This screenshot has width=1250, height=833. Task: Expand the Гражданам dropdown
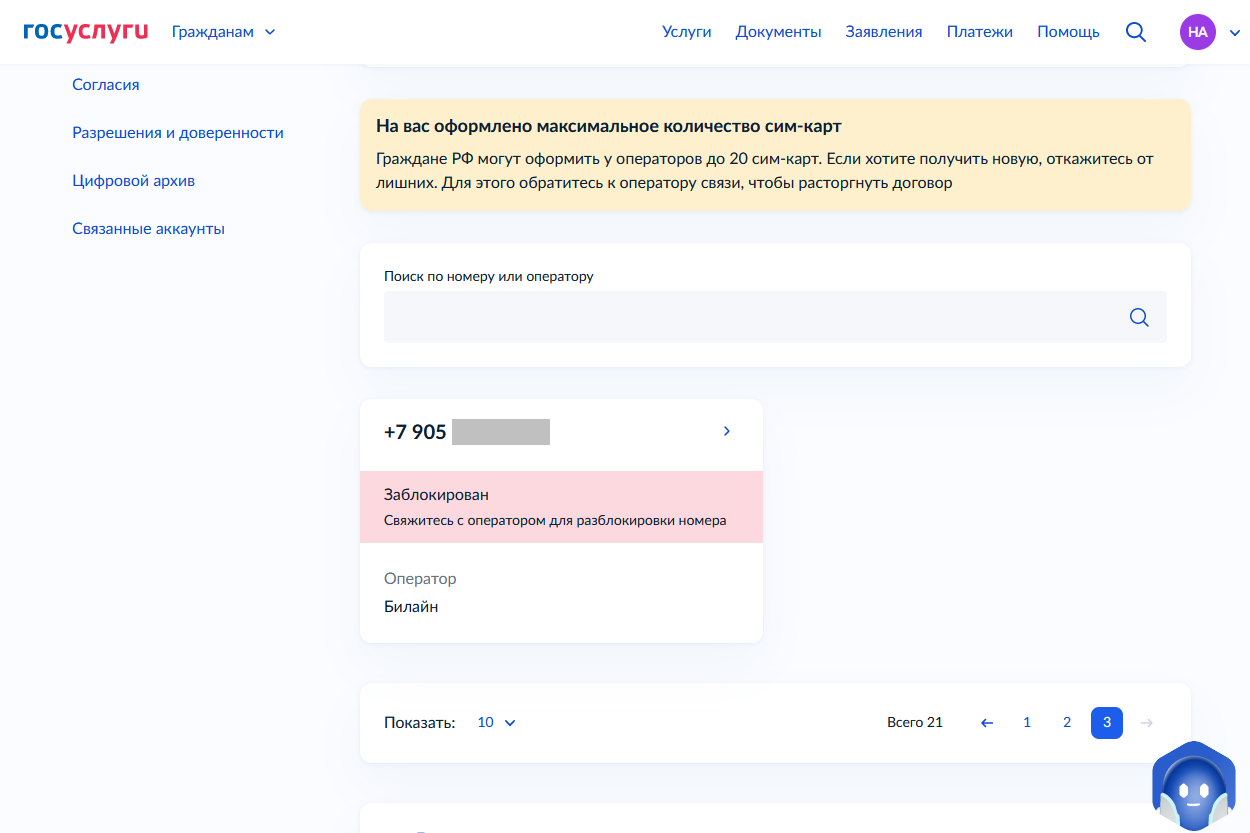coord(223,32)
